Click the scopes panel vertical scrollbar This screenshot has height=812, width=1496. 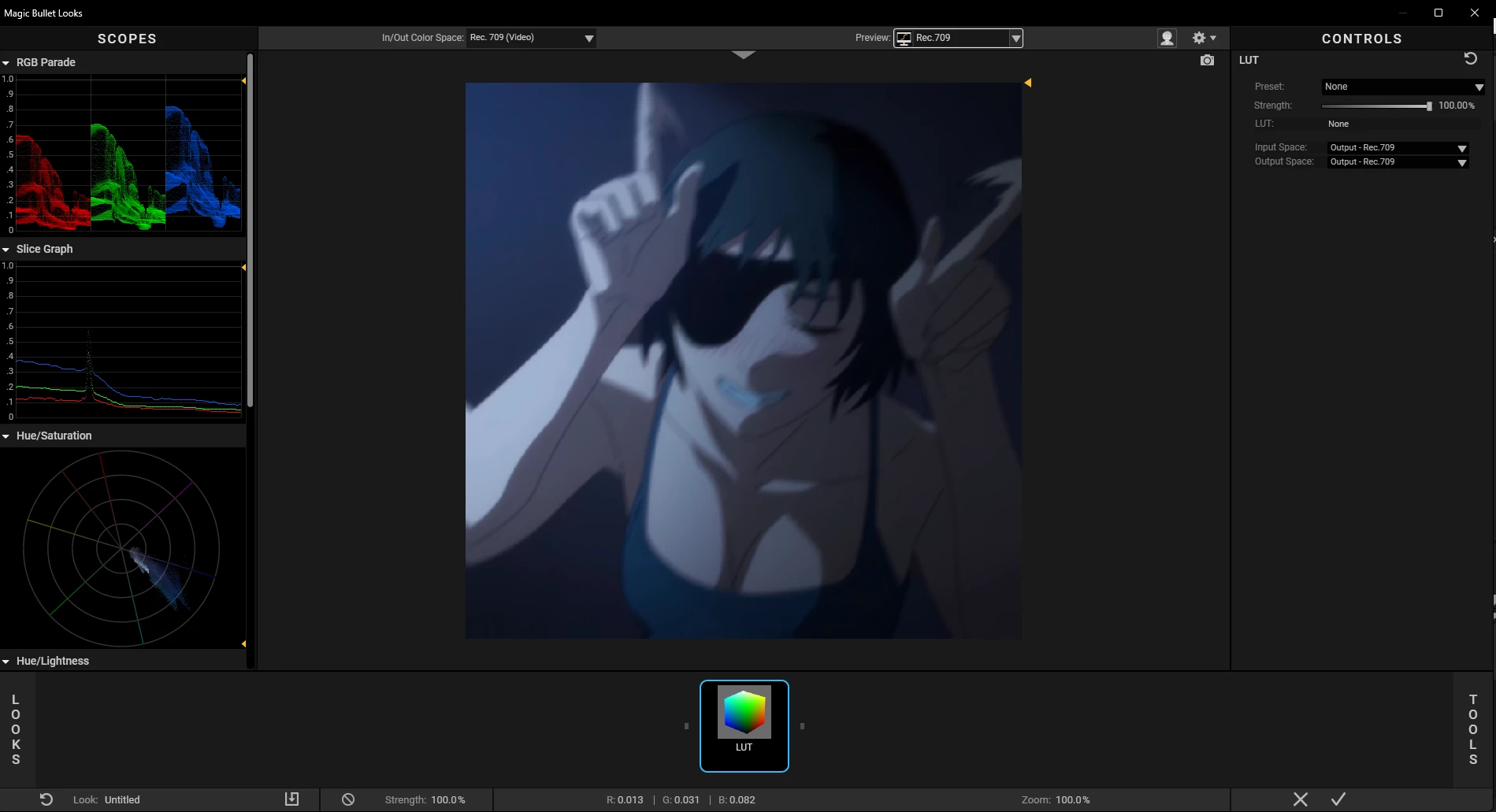pyautogui.click(x=251, y=228)
